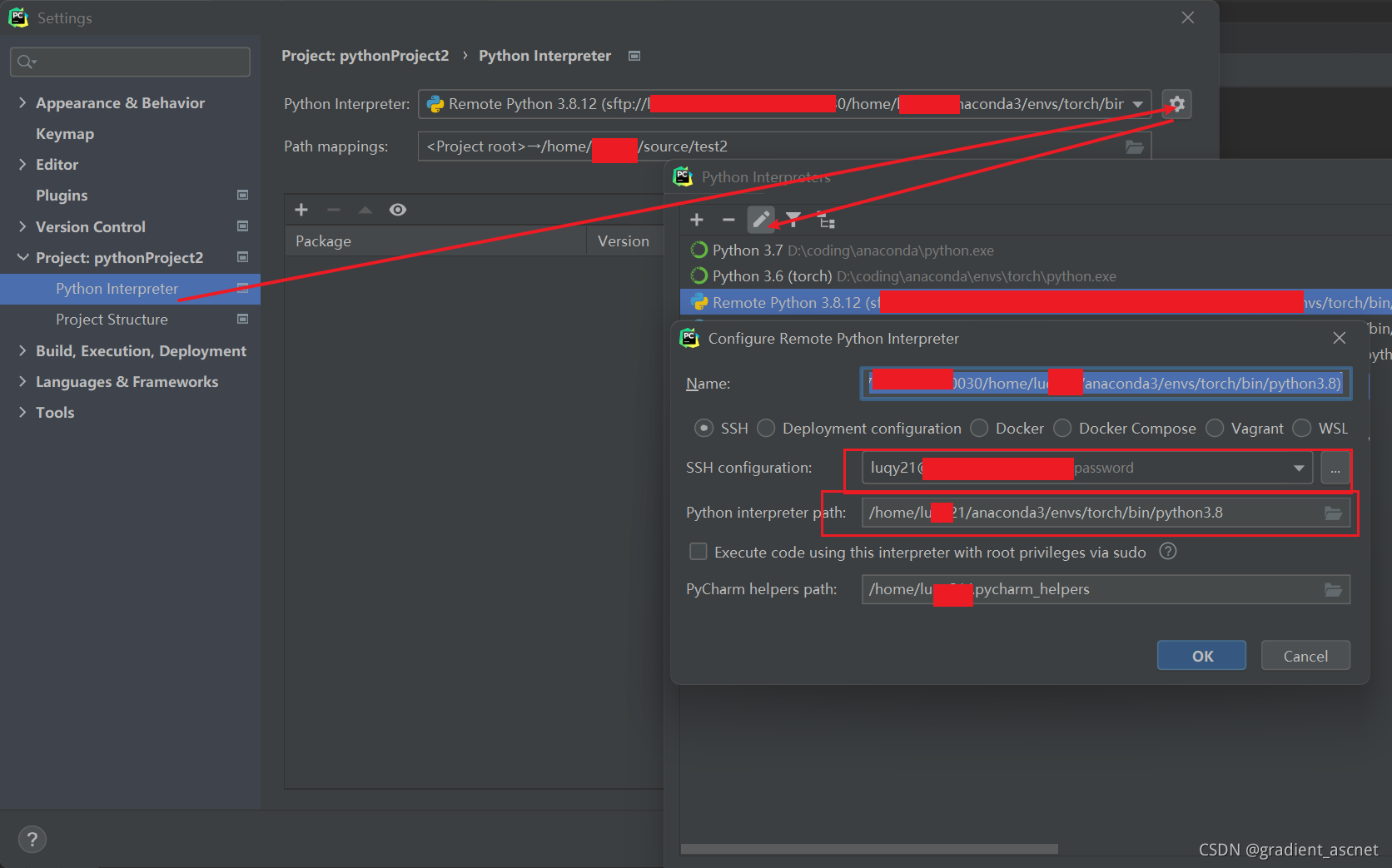The width and height of the screenshot is (1392, 868).
Task: Select WSL radio option
Action: click(x=1302, y=428)
